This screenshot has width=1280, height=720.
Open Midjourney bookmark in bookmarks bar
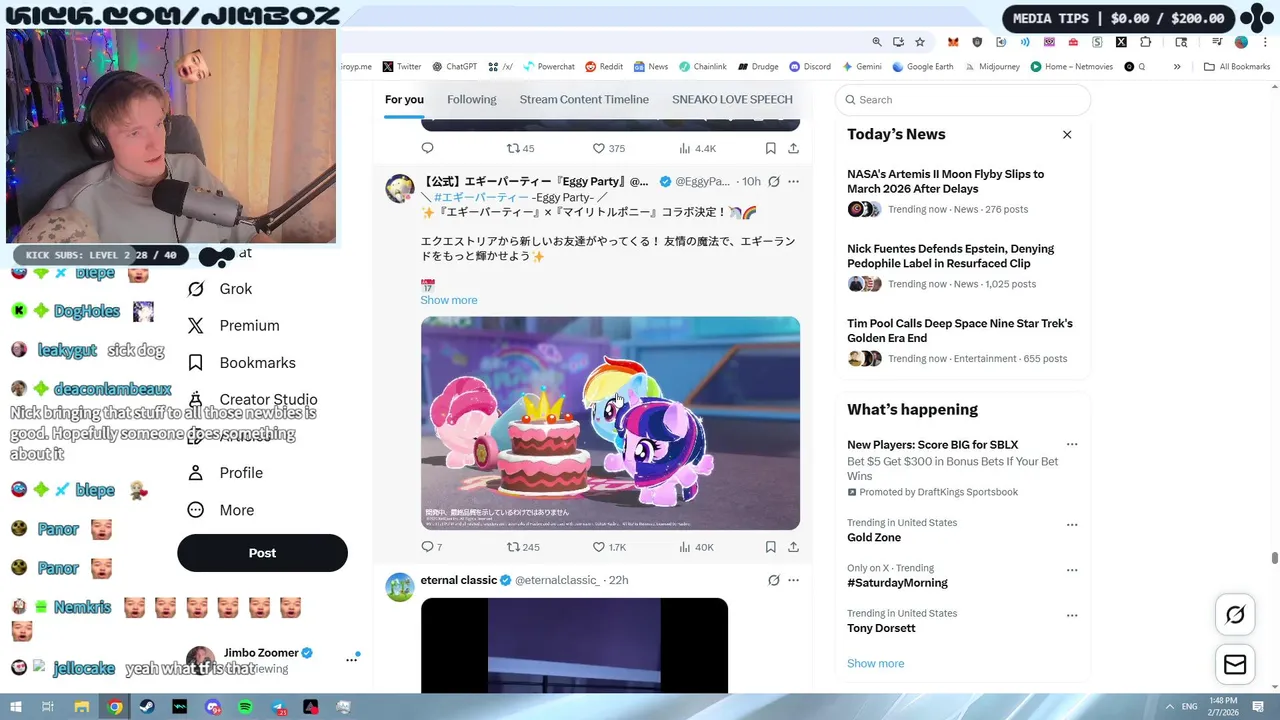click(x=991, y=67)
